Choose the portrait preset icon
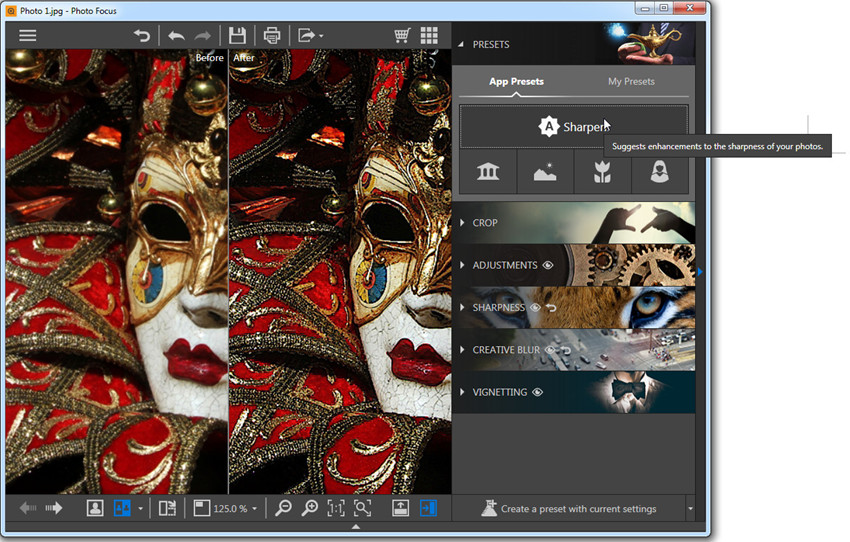 click(659, 172)
